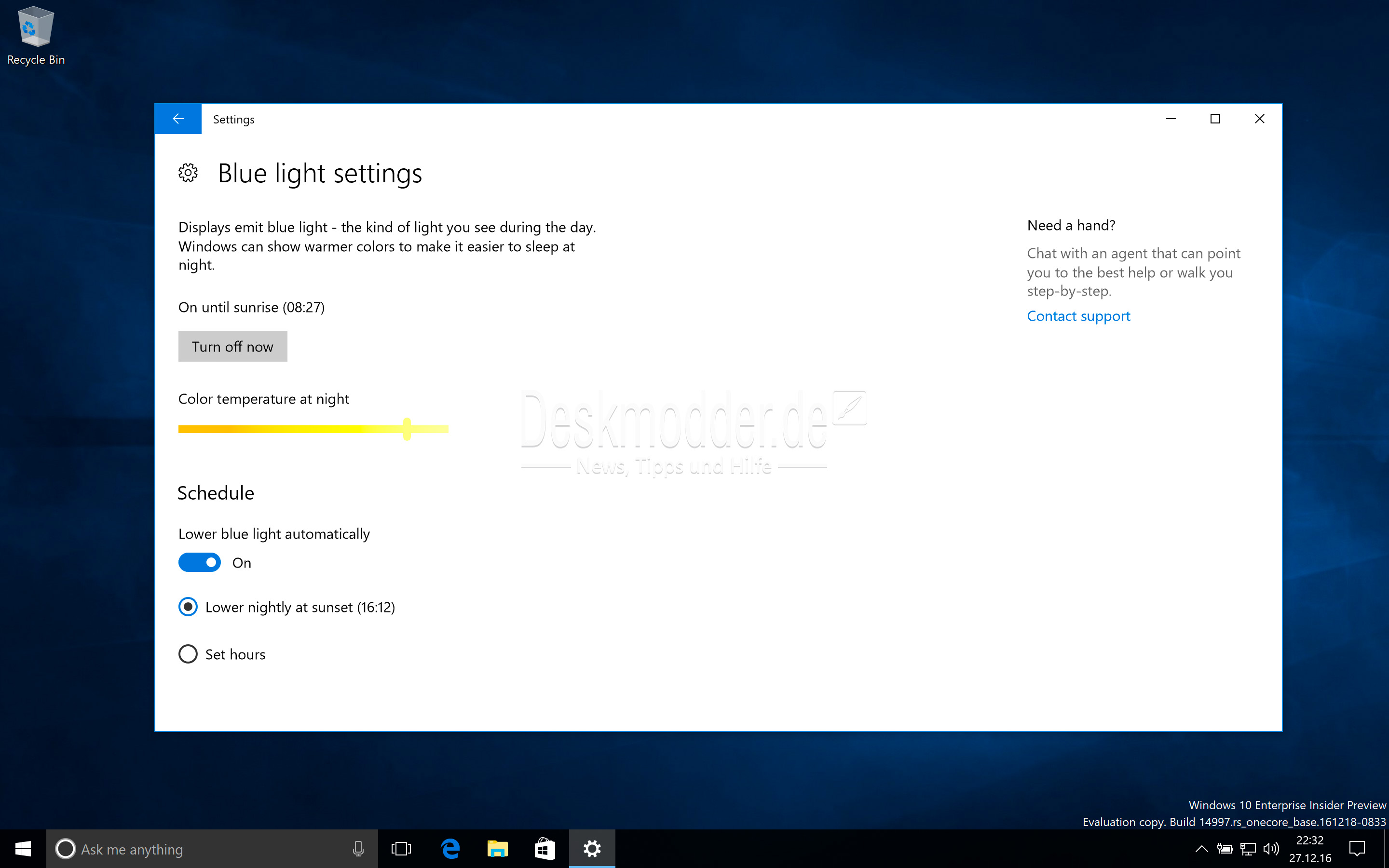Image resolution: width=1389 pixels, height=868 pixels.
Task: Open the Windows Start menu
Action: 23,849
